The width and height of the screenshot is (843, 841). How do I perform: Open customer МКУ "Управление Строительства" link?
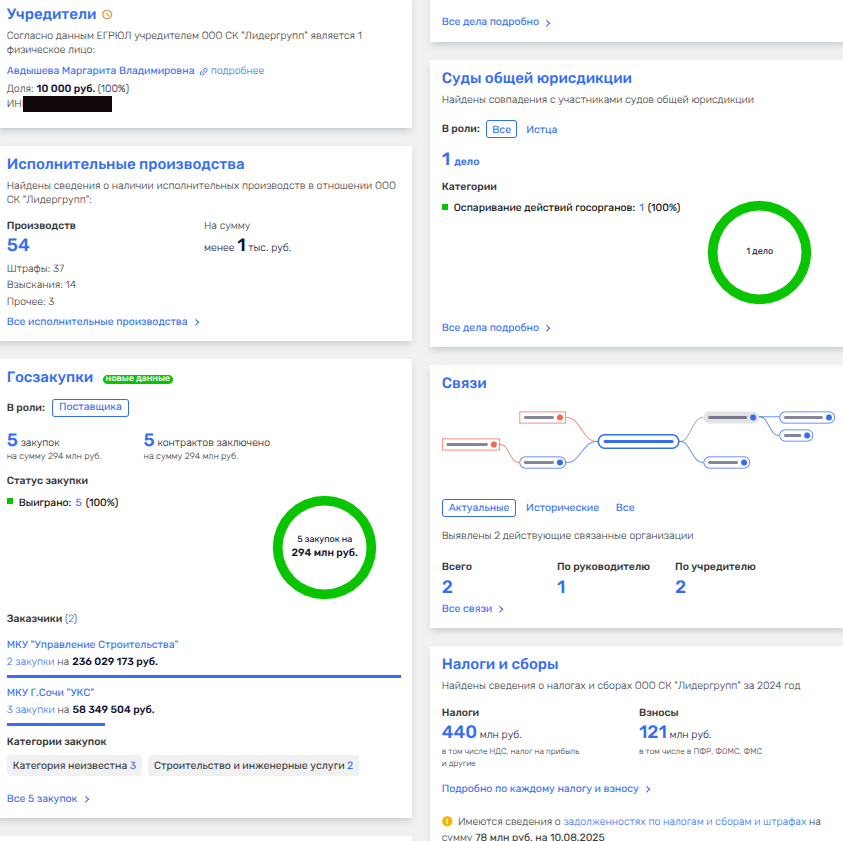tap(93, 644)
